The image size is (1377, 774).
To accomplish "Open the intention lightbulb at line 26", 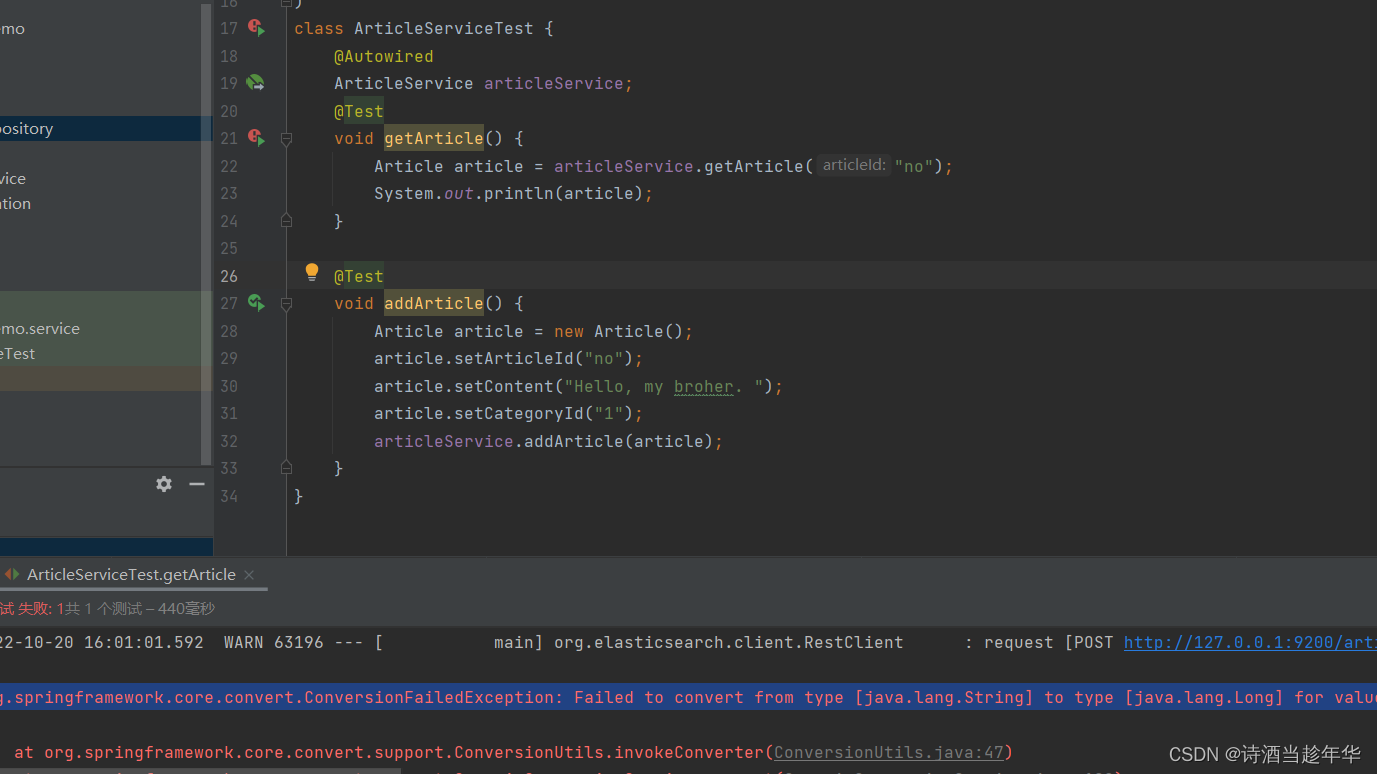I will click(x=312, y=272).
